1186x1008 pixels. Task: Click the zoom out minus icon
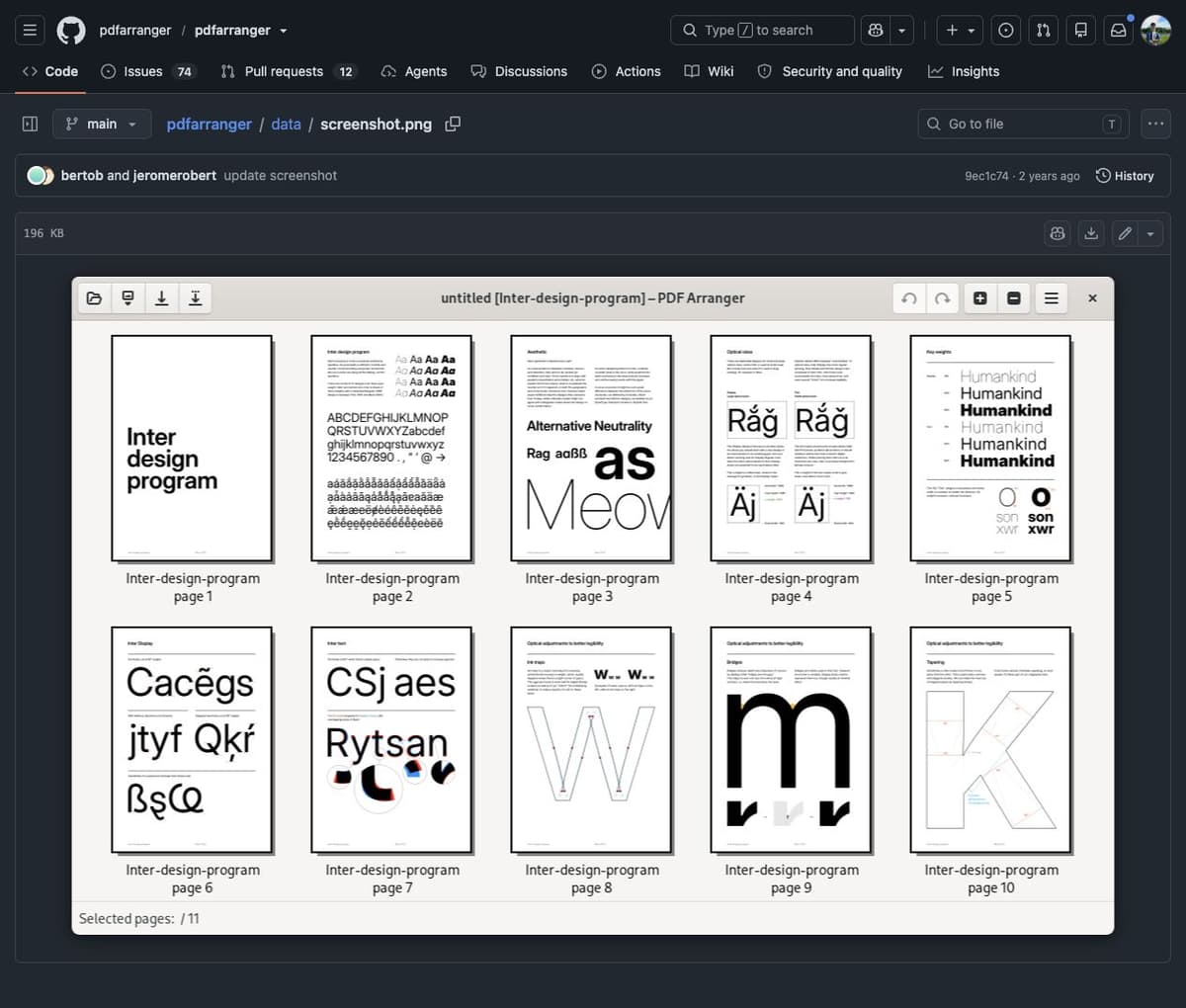pos(1014,297)
